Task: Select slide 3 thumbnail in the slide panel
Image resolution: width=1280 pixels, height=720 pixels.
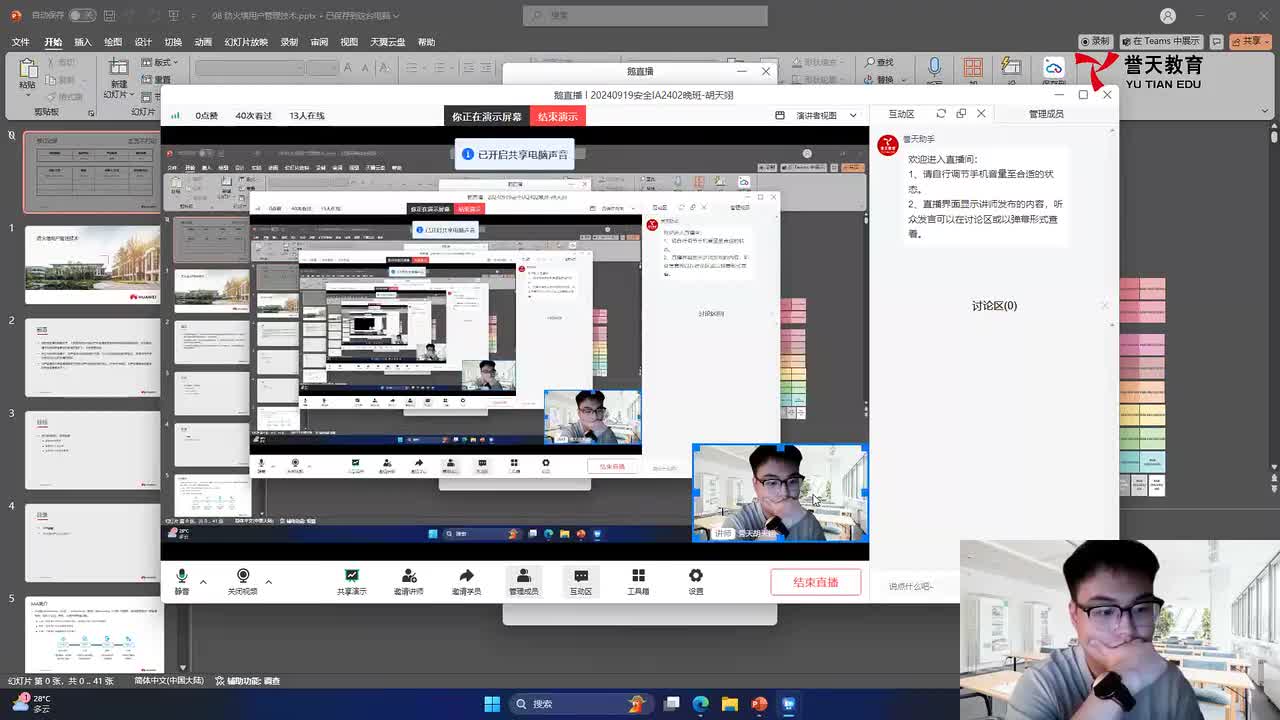Action: click(x=91, y=450)
